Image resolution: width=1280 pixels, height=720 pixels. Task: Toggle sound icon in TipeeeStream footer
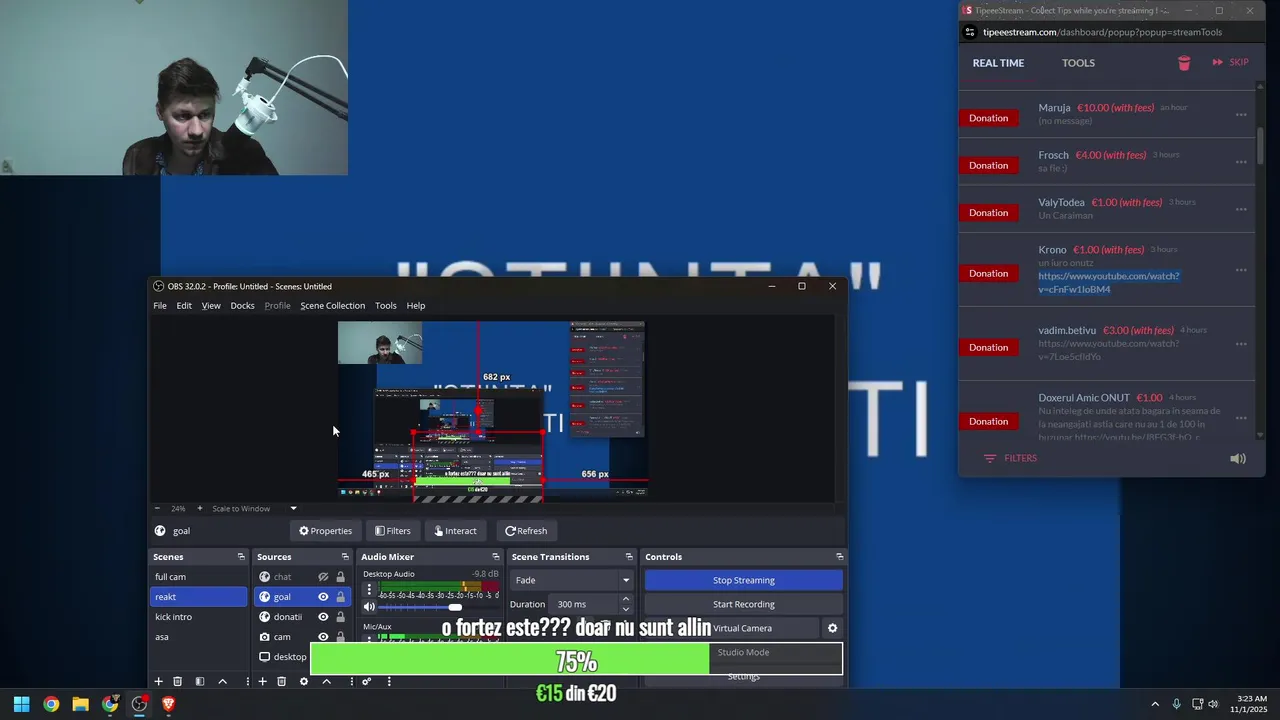[1238, 458]
